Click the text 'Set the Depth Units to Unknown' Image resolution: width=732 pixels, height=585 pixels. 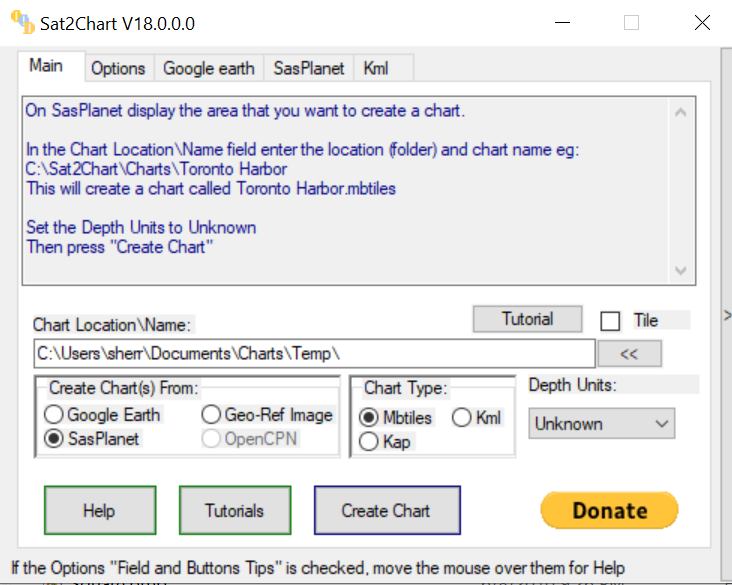pyautogui.click(x=141, y=227)
